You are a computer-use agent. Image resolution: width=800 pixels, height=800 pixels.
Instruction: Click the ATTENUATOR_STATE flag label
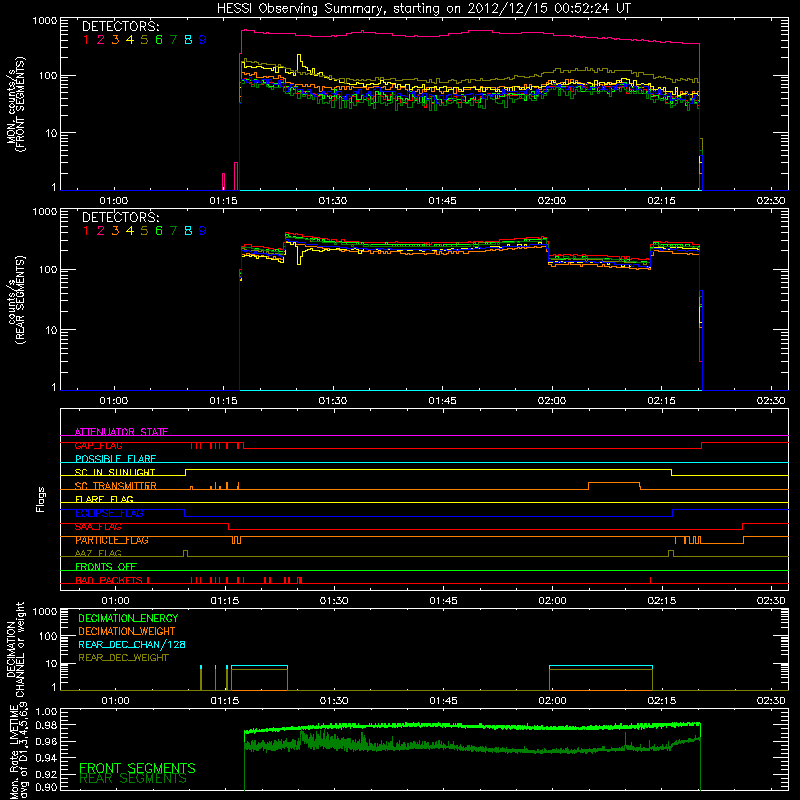[121, 432]
